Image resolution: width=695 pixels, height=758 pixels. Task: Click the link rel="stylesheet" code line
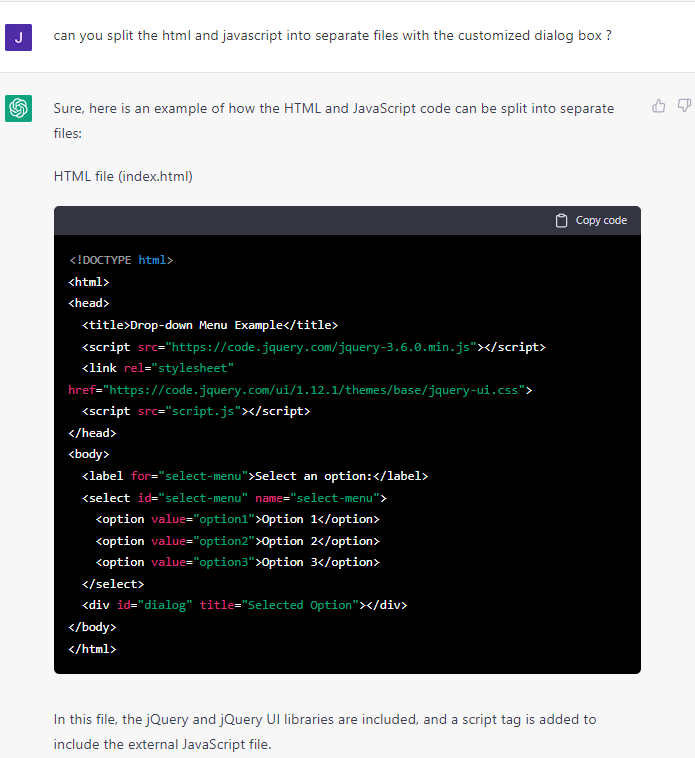click(158, 368)
